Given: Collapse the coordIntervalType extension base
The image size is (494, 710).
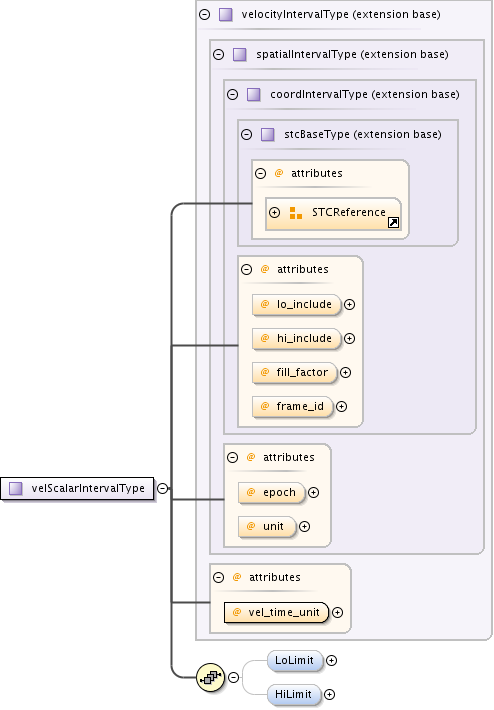Looking at the screenshot, I should [233, 95].
